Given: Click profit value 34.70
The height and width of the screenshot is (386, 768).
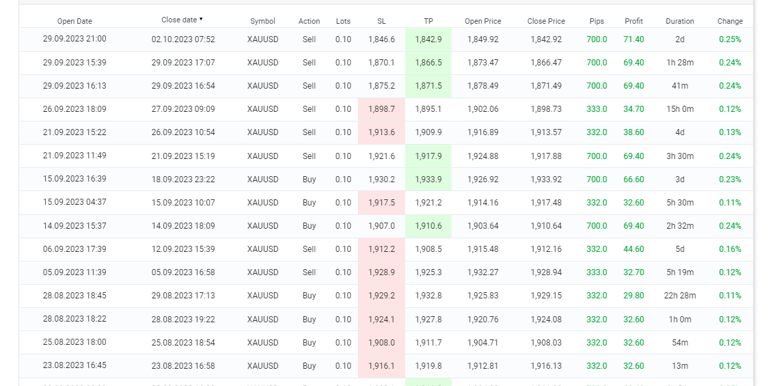Looking at the screenshot, I should pos(634,109).
